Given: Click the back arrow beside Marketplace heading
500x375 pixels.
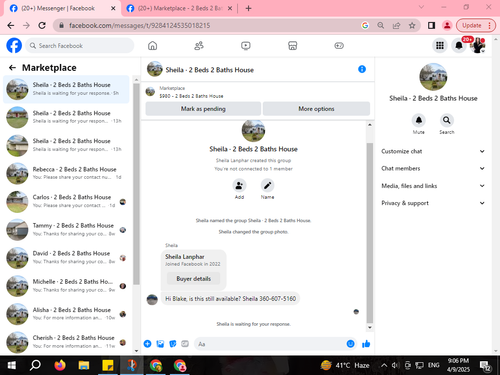Looking at the screenshot, I should click(x=12, y=68).
